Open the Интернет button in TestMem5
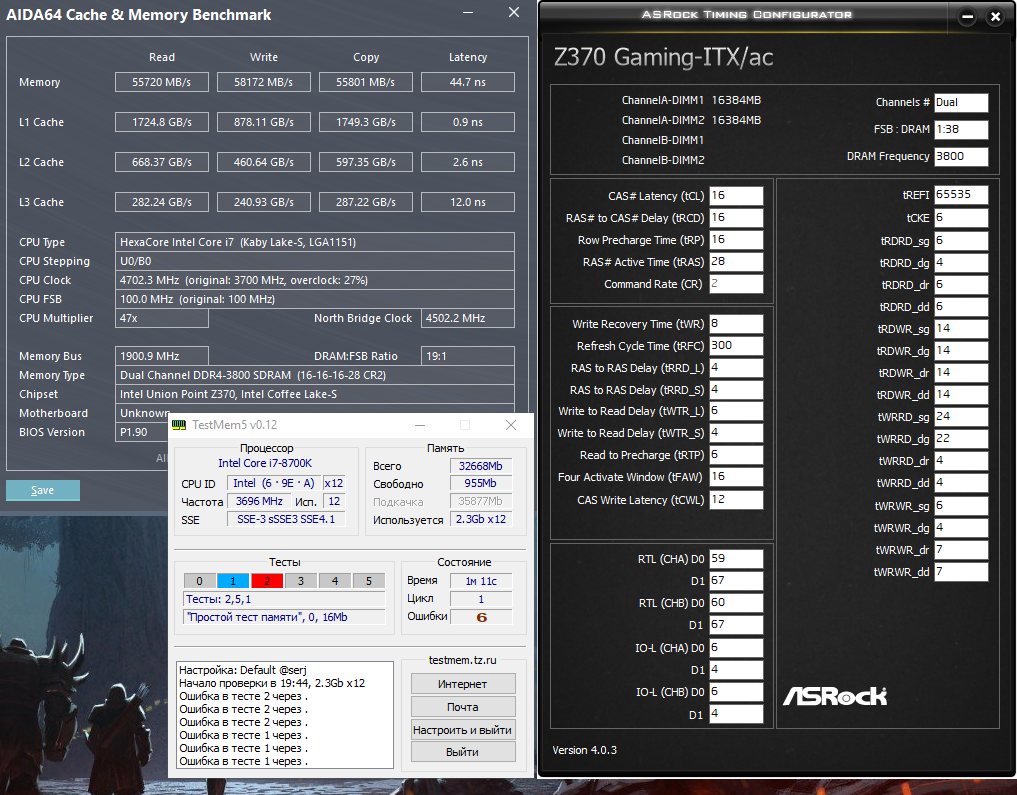 coord(463,684)
